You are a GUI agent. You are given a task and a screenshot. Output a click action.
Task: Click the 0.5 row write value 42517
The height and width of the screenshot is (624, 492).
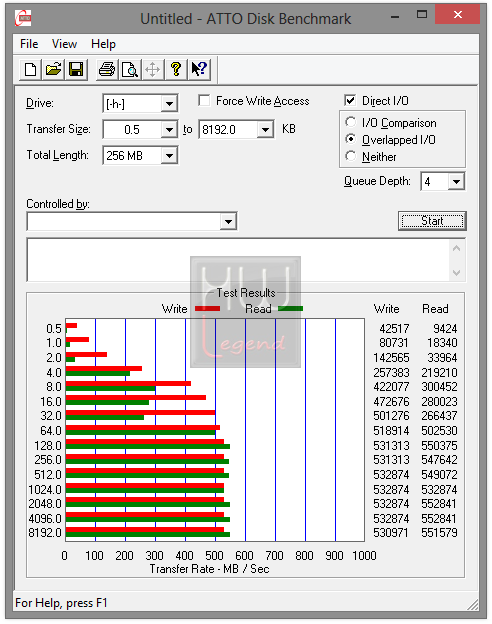[x=394, y=329]
